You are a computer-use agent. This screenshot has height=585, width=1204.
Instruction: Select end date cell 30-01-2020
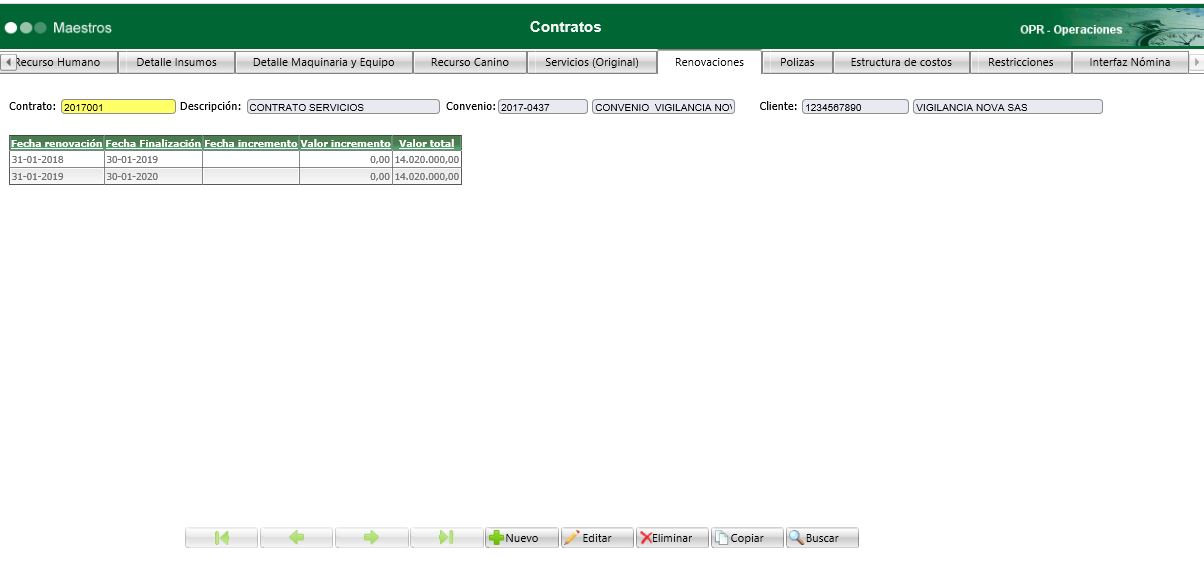click(153, 176)
